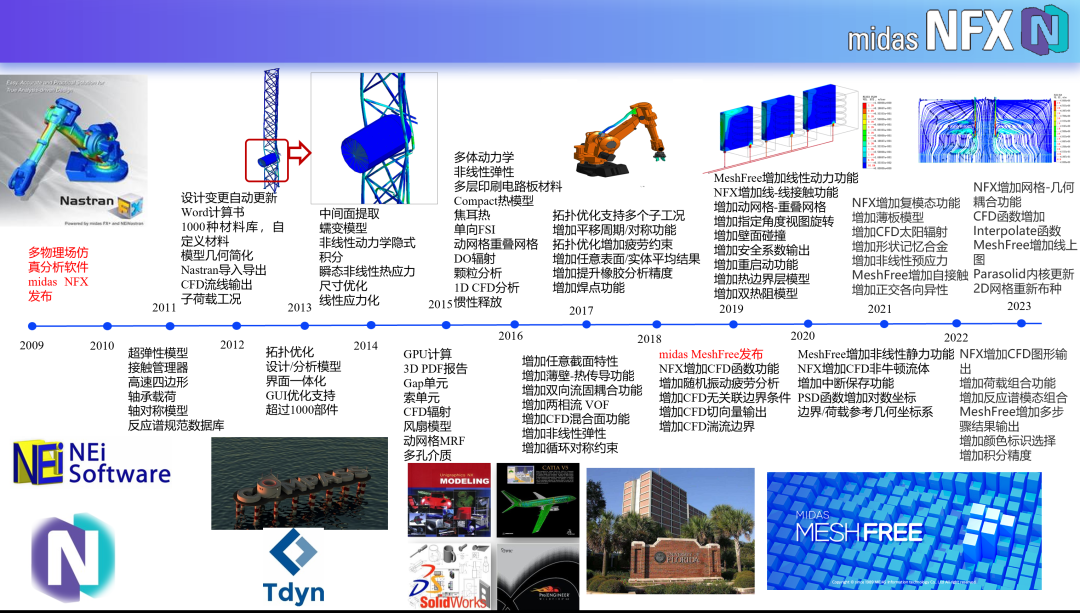The width and height of the screenshot is (1080, 613).
Task: Click the midas NFX logo in header
Action: [x=957, y=32]
